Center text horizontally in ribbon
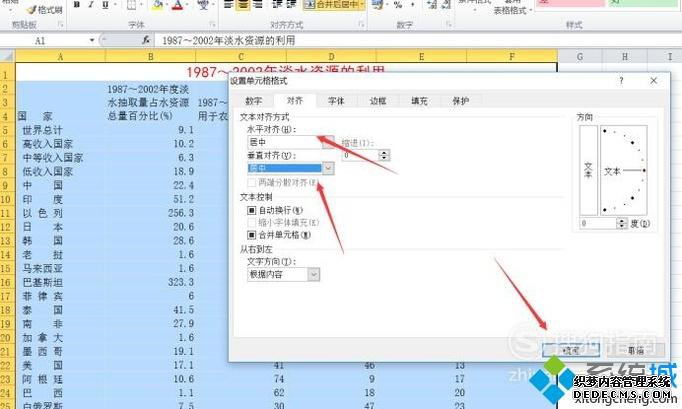 coord(243,4)
